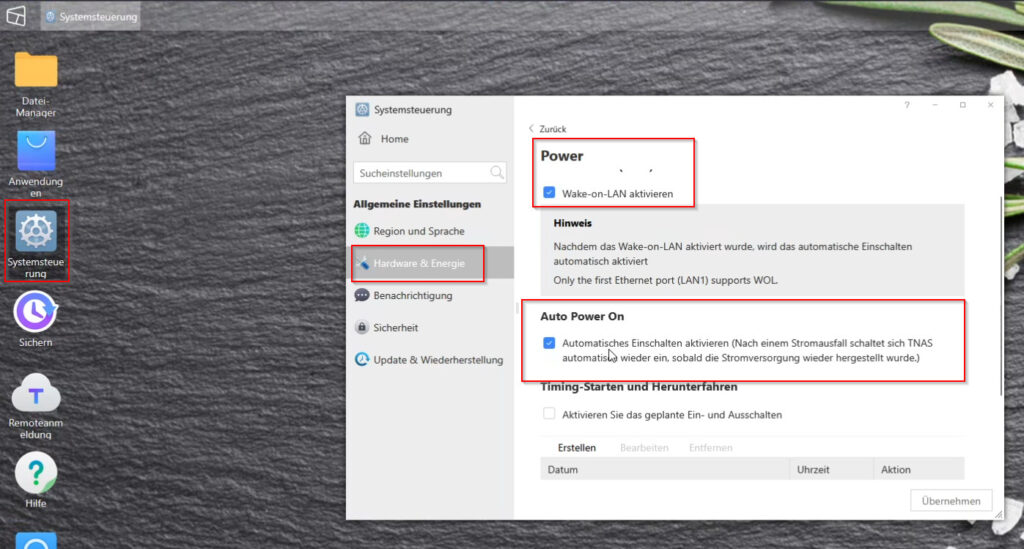1024x549 pixels.
Task: Open the Sichern backup icon
Action: 36,312
